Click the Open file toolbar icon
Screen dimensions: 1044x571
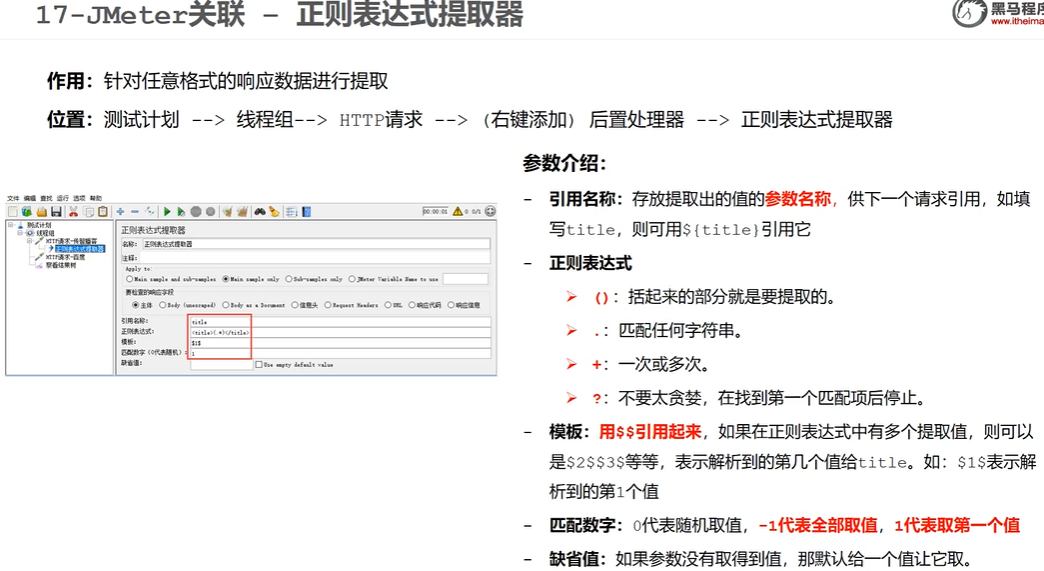(42, 212)
